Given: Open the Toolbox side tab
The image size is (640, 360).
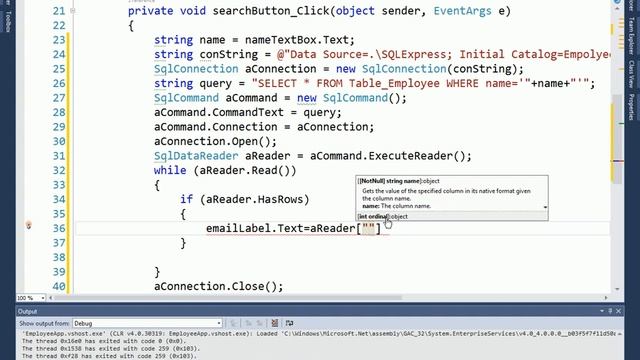Looking at the screenshot, I should point(8,21).
